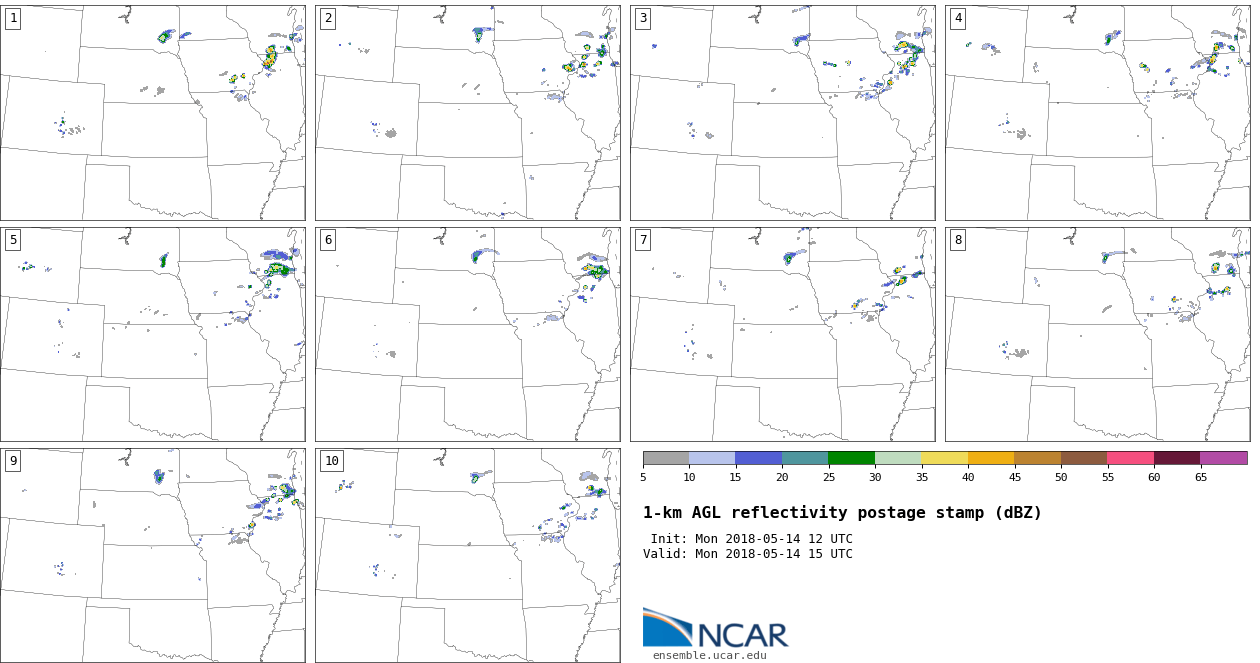Viewport: 1260px width, 663px height.
Task: Click the member 1 number label box
Action: pos(13,18)
